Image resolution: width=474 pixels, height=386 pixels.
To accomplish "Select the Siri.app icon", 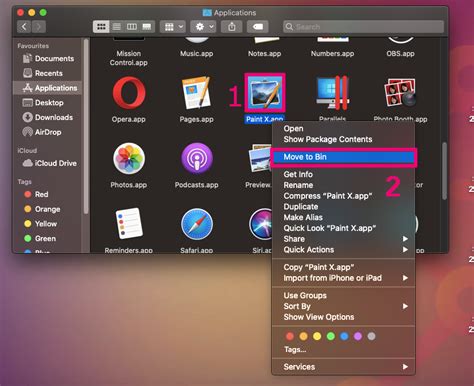I will 261,224.
